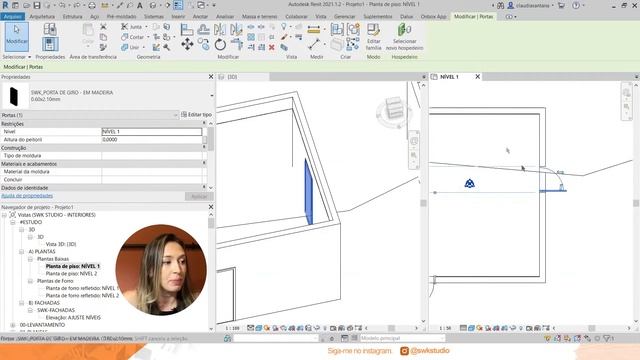Click the Offset tool icon
This screenshot has height=360, width=640.
(203, 29)
